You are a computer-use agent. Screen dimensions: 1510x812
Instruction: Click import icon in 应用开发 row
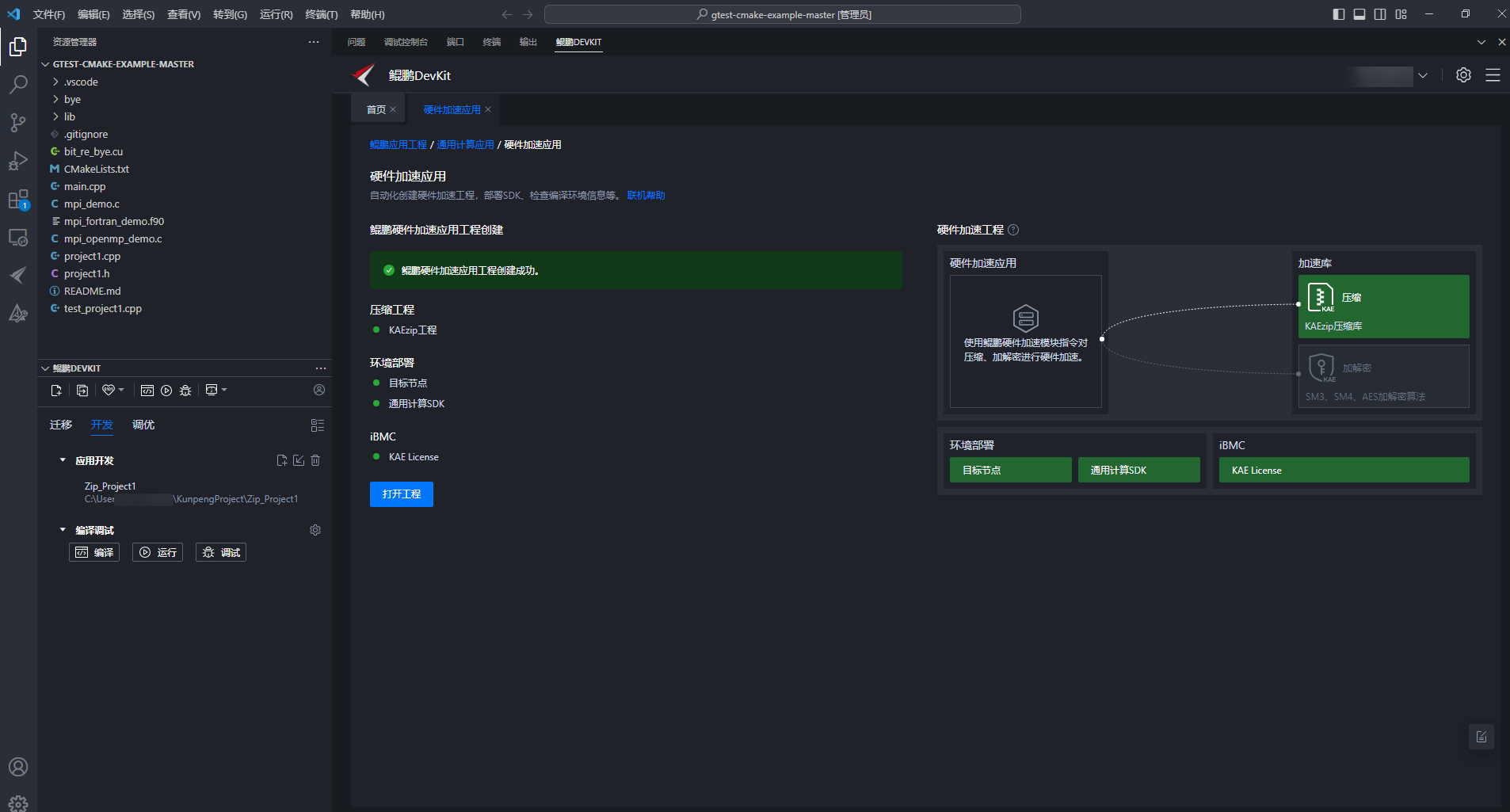tap(299, 460)
